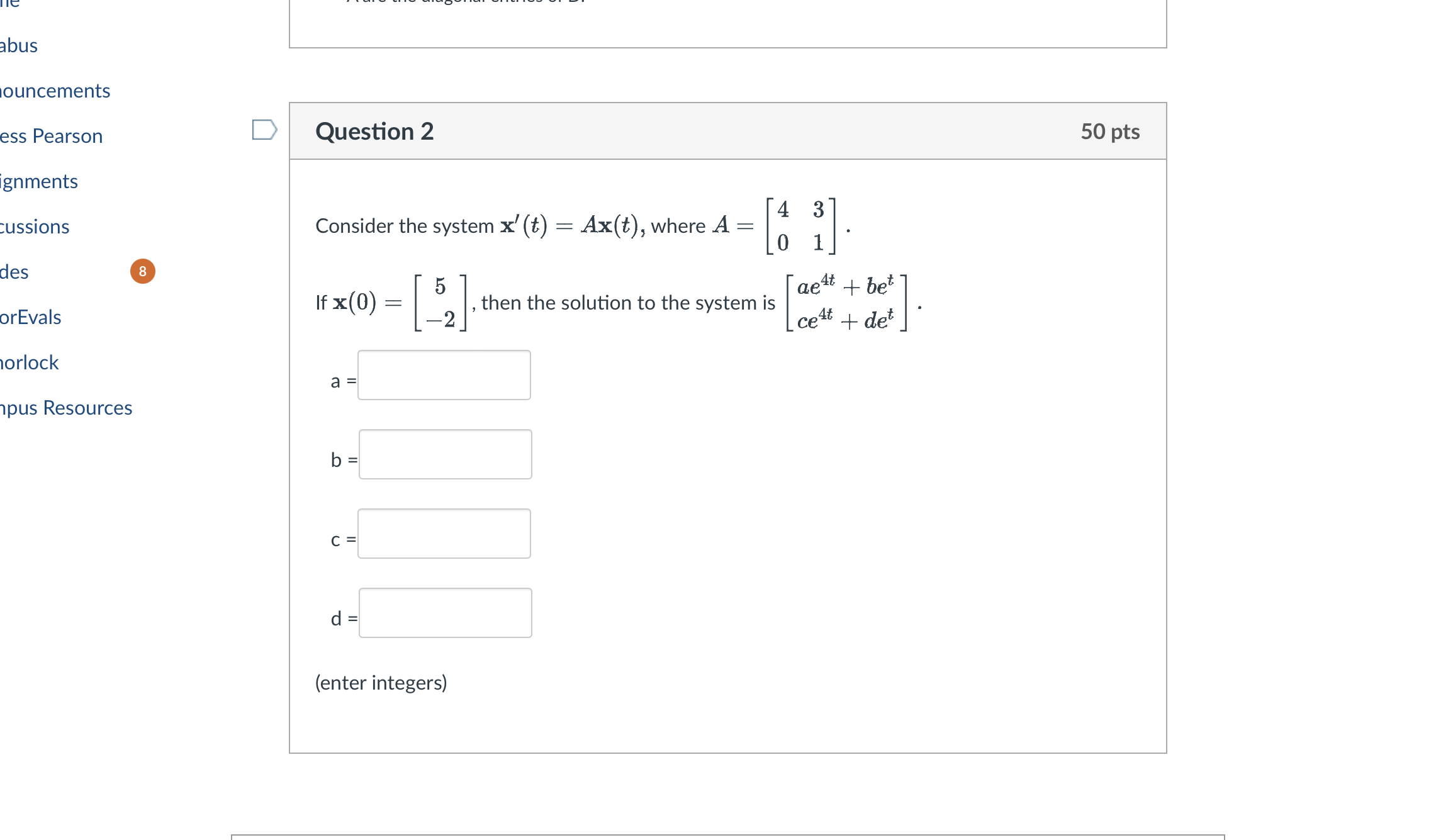Click the '(enter integers)' instruction text

coord(381,682)
